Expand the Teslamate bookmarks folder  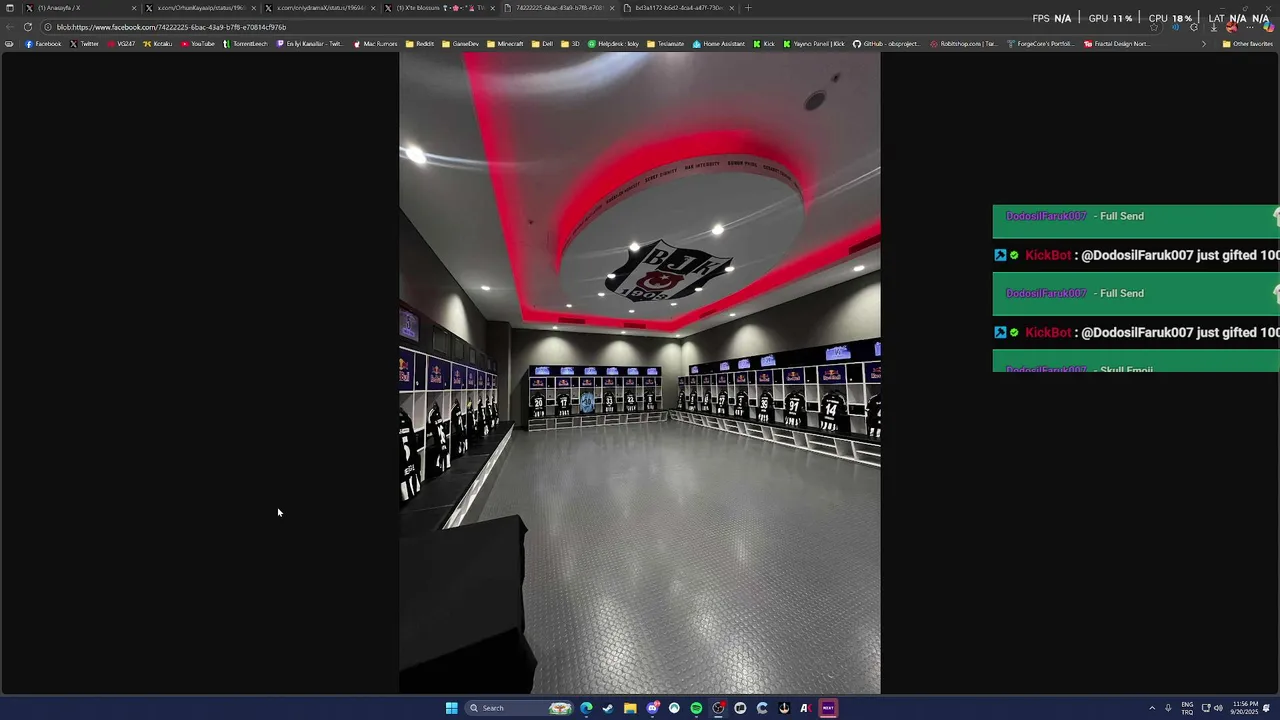click(x=665, y=44)
